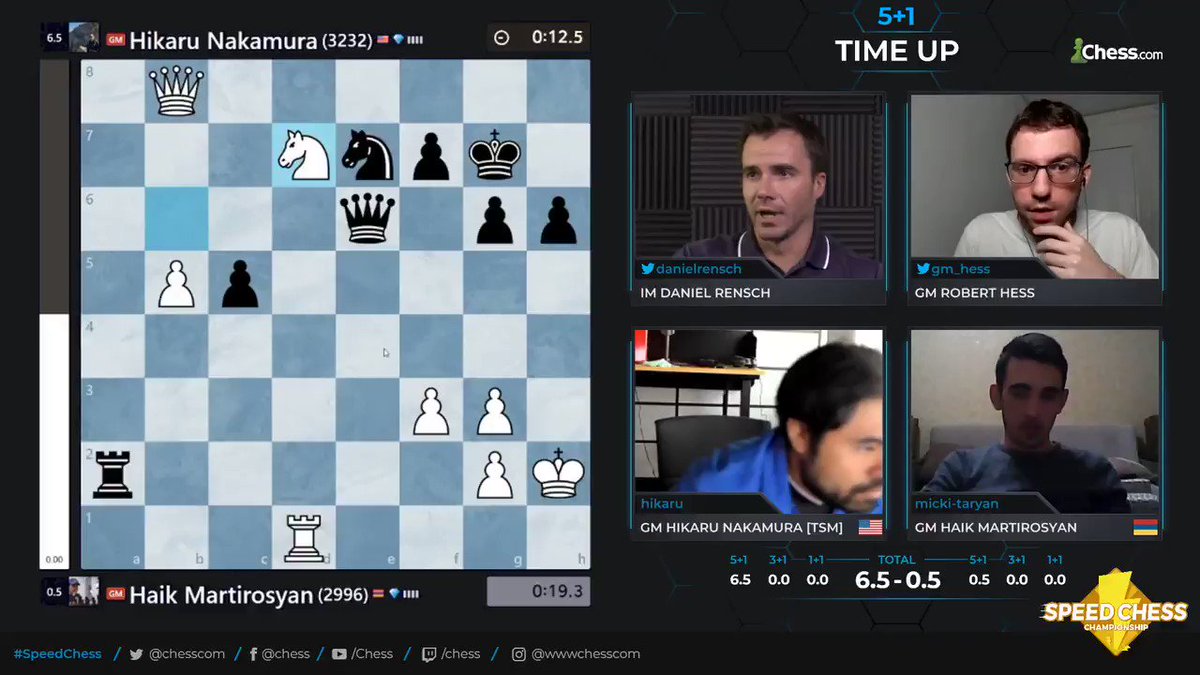Click the /Chess YouTube link text
Image resolution: width=1200 pixels, height=675 pixels.
click(373, 654)
